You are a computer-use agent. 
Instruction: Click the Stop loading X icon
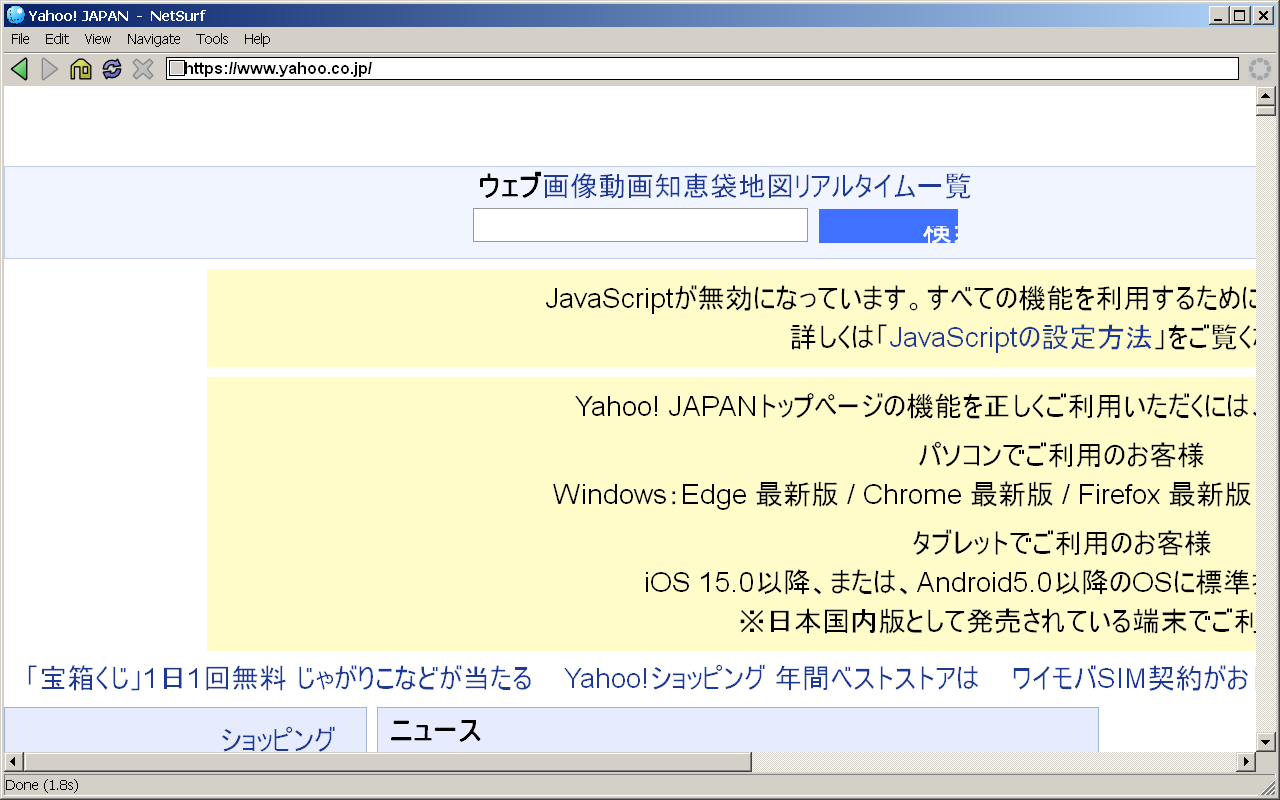(143, 69)
